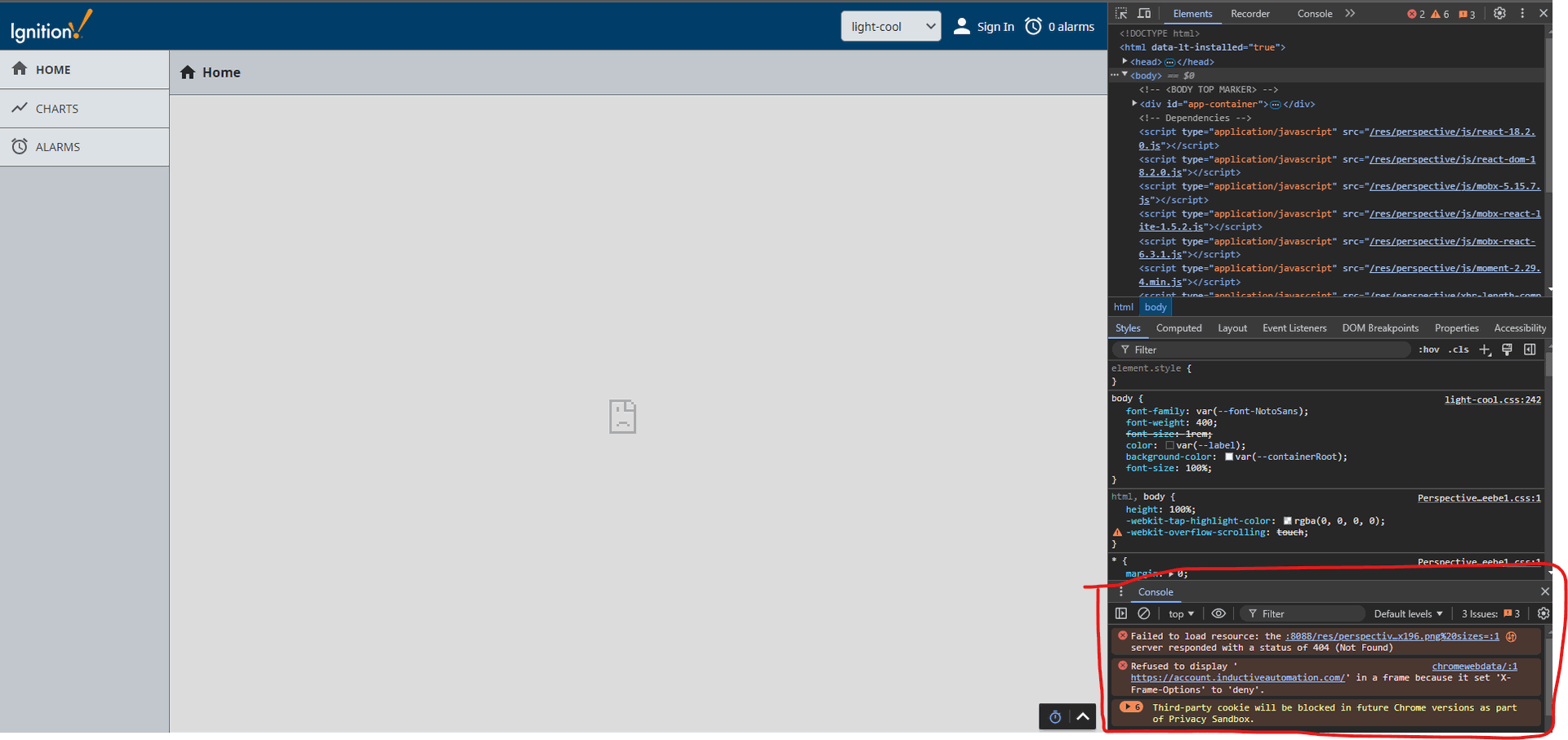The width and height of the screenshot is (1568, 740).
Task: Expand the bottom dock with the up chevron
Action: (x=1083, y=716)
